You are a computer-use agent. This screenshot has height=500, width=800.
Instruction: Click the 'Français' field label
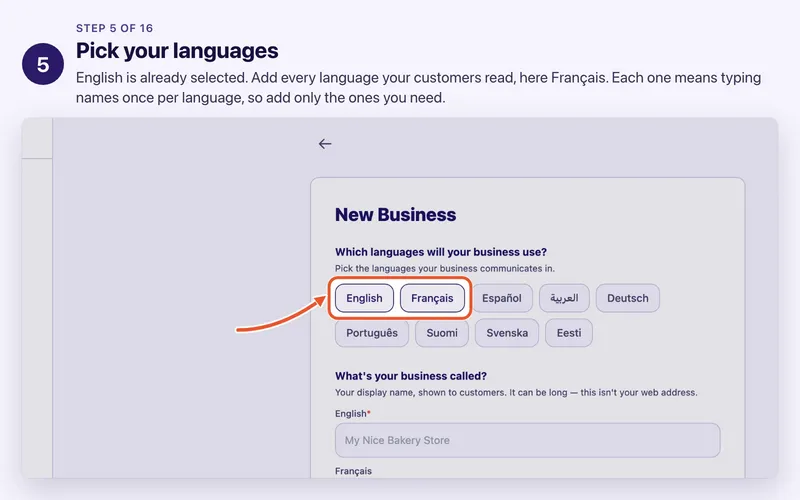click(353, 471)
